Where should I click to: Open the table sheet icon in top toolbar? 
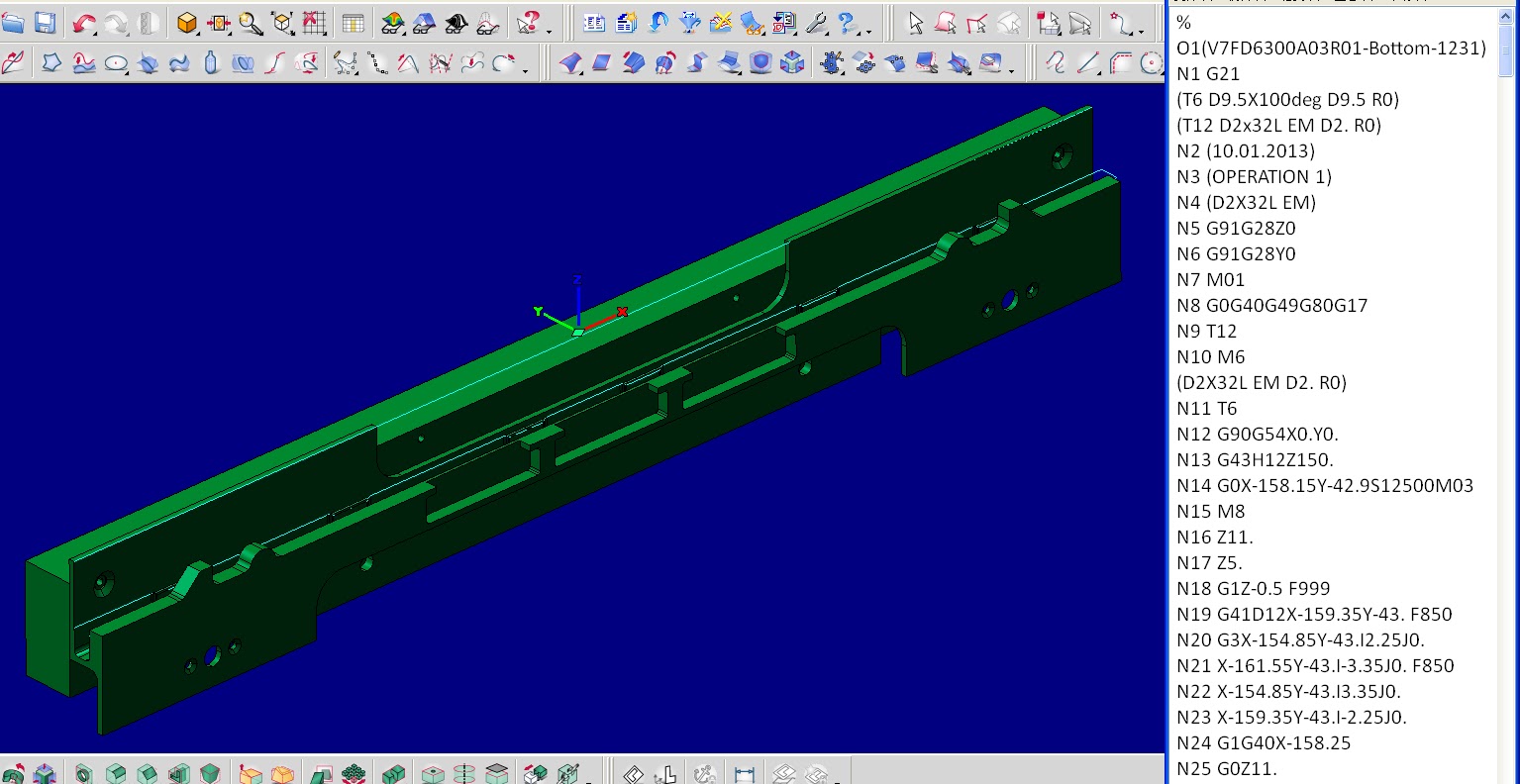354,23
